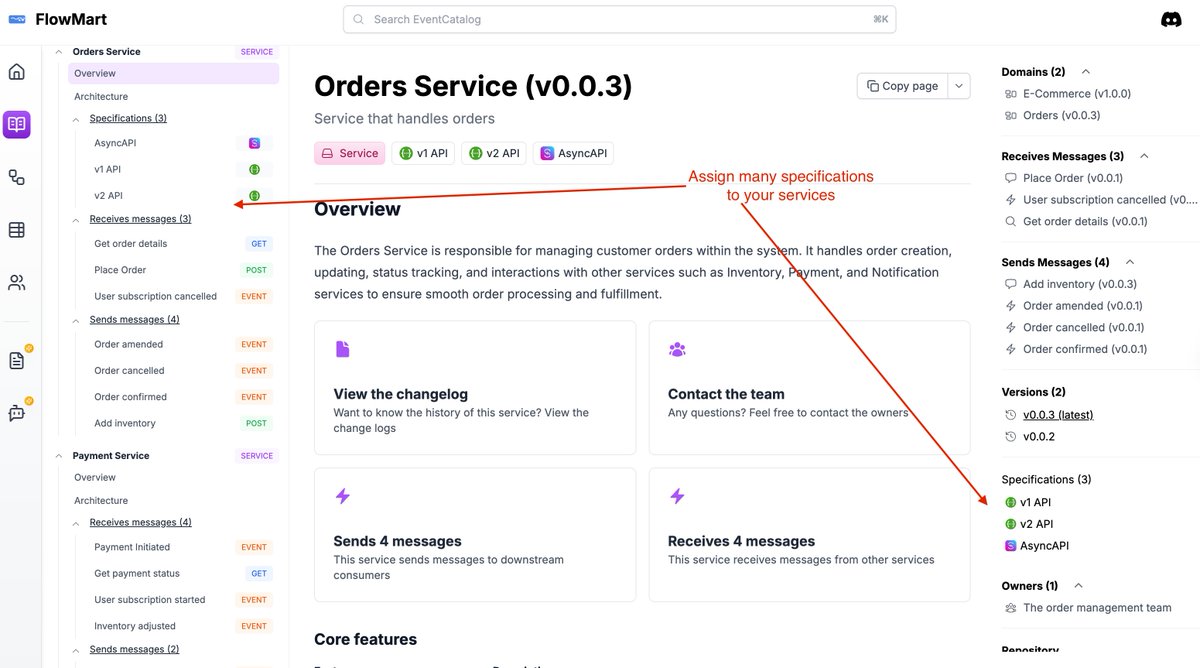Click the changelog file icon on card
This screenshot has height=668, width=1200.
342,349
